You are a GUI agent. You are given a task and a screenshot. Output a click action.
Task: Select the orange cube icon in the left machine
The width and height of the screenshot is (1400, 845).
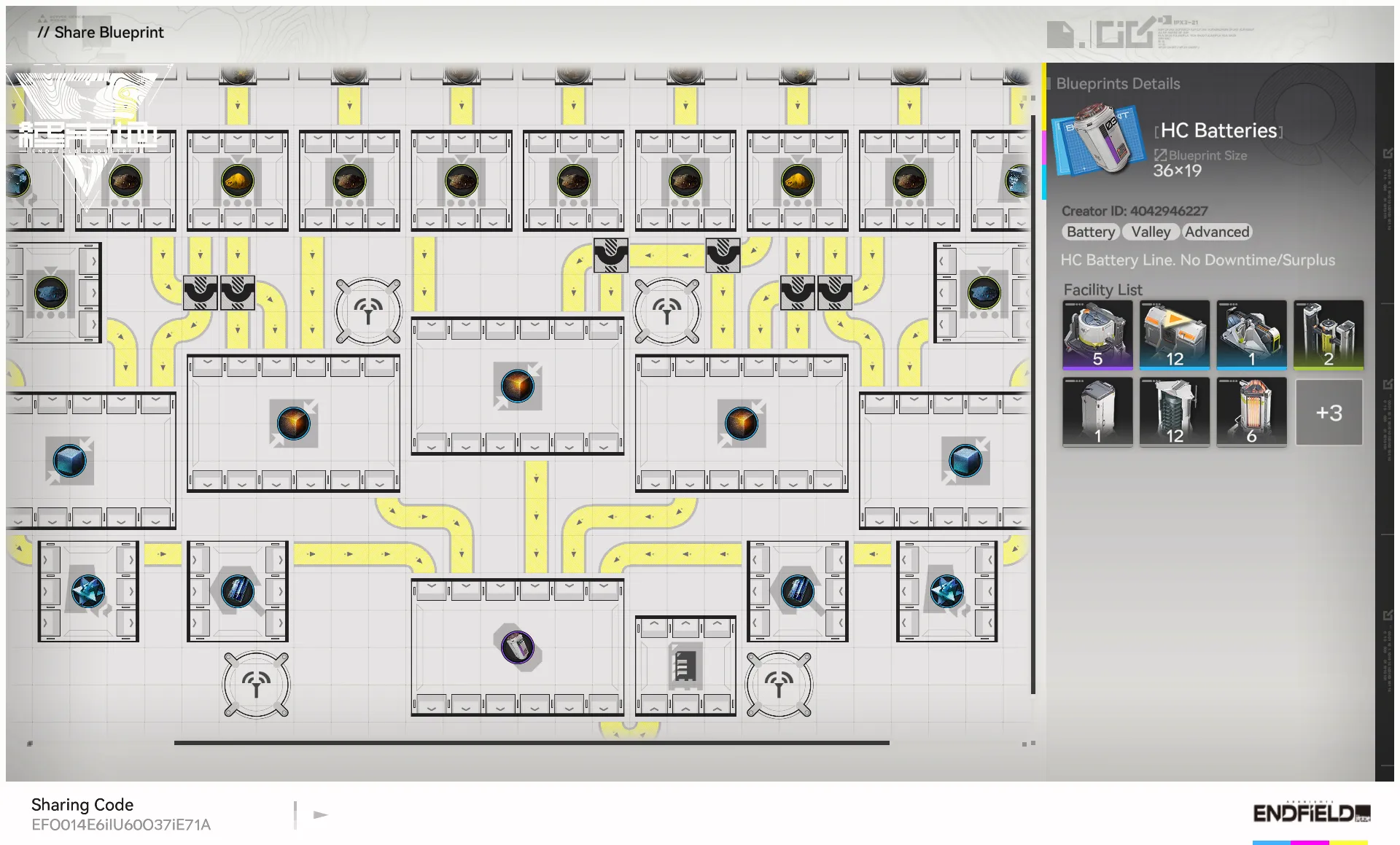[x=293, y=423]
